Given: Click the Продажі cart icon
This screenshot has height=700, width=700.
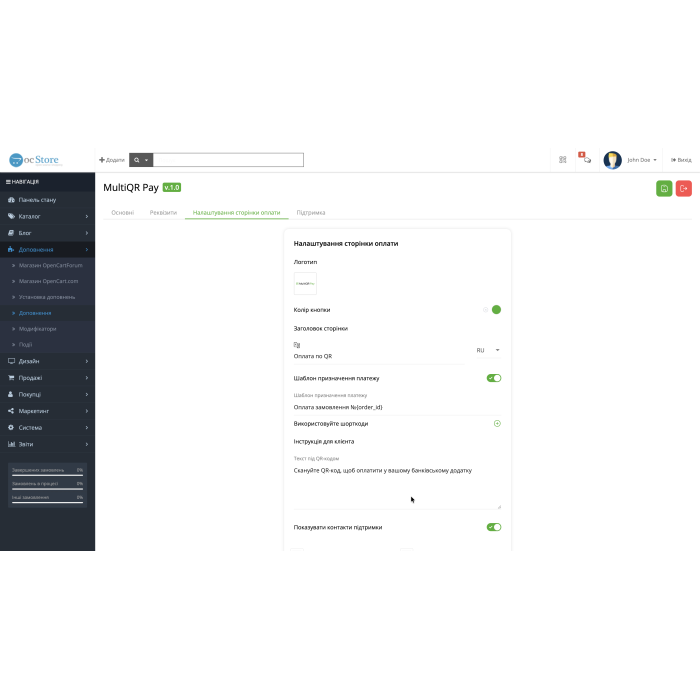Looking at the screenshot, I should click(11, 378).
